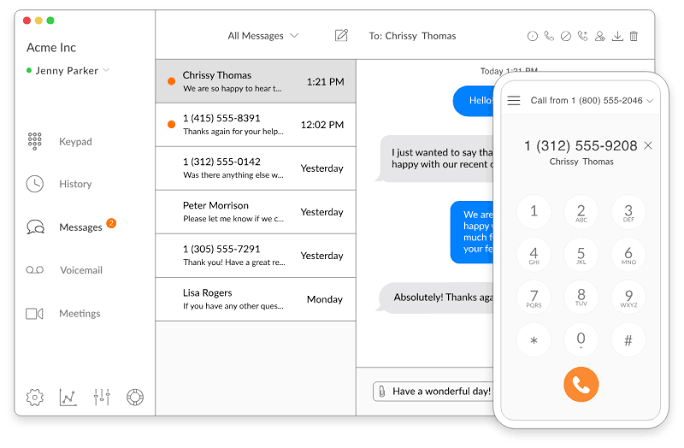Click the Absolutely! Thanks message bubble
Viewport: 684px width, 448px height.
(x=436, y=298)
